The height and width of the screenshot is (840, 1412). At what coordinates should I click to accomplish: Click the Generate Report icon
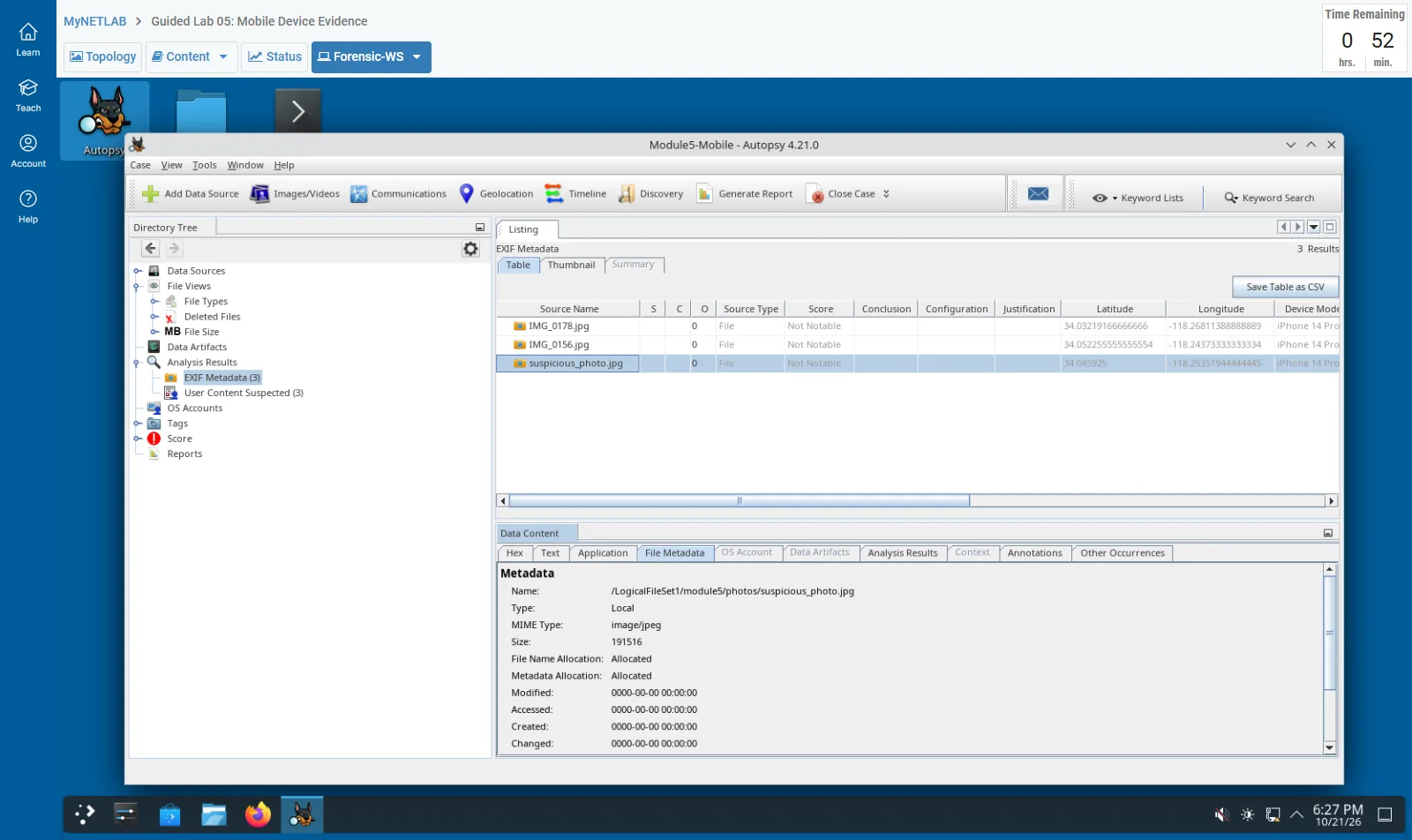point(704,194)
